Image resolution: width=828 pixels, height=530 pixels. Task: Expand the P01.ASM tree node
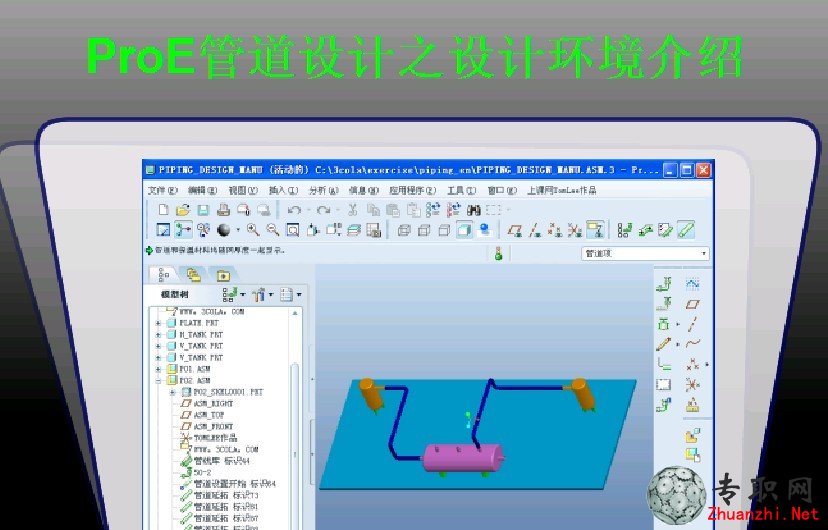[x=158, y=369]
